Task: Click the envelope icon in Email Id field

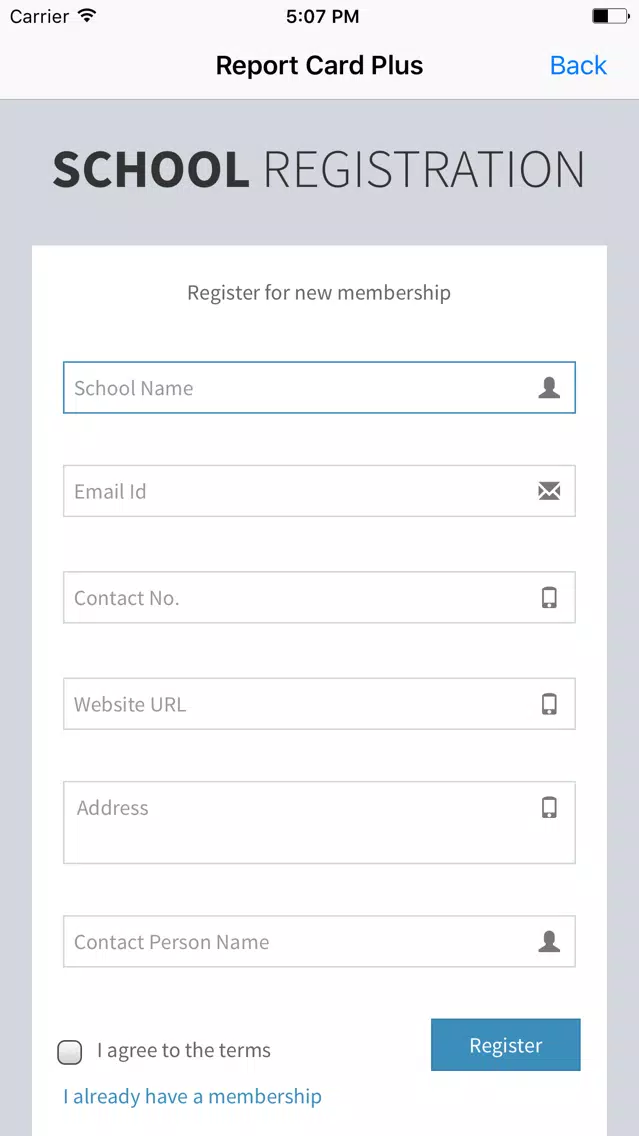Action: click(x=549, y=491)
